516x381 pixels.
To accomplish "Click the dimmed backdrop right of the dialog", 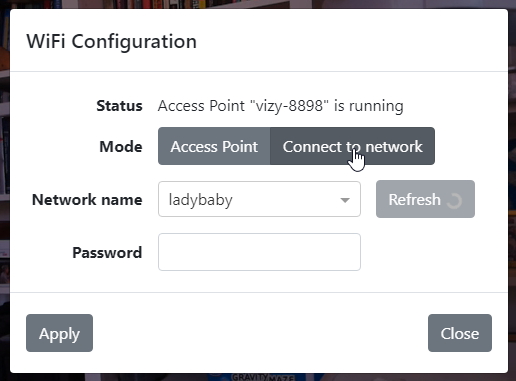I will 512,190.
